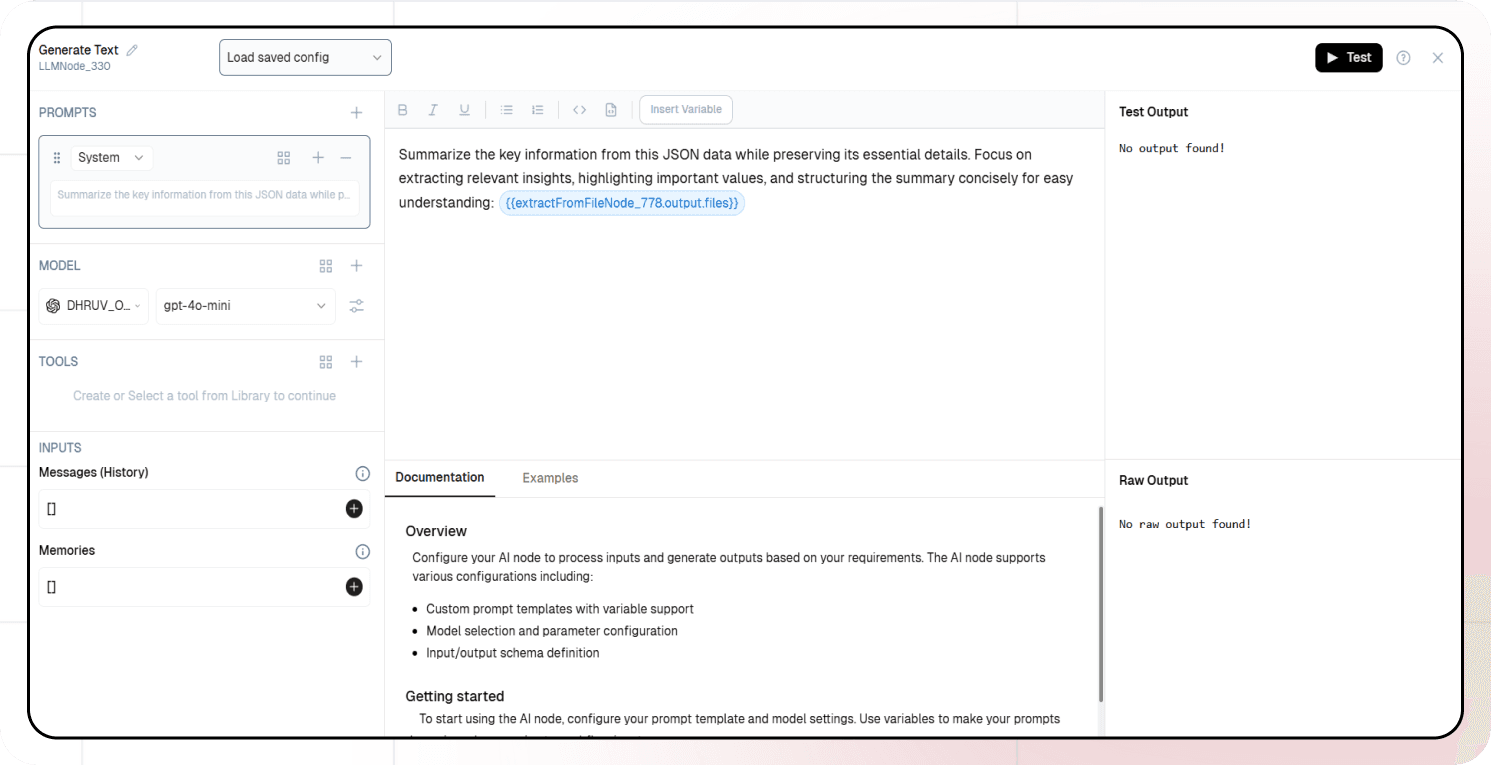1491x765 pixels.
Task: Select the Documentation tab
Action: (x=440, y=478)
